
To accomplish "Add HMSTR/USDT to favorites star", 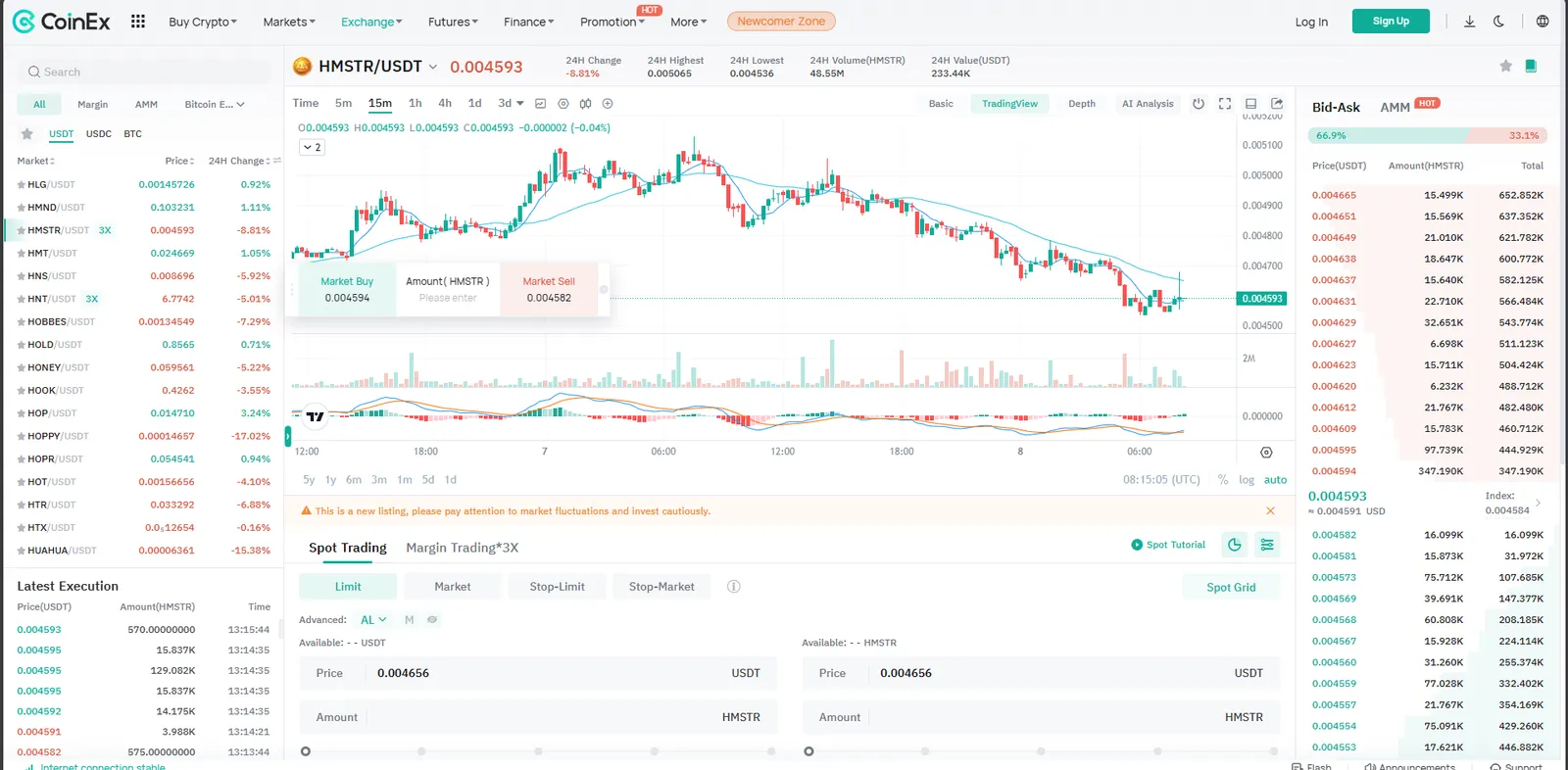I will click(x=1505, y=66).
